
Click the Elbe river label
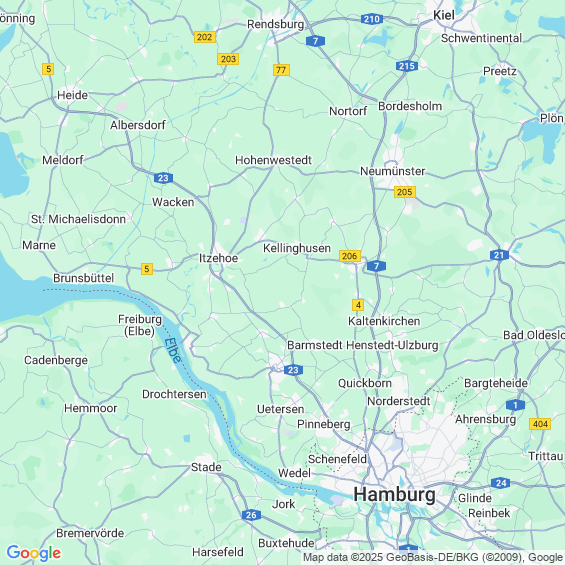click(x=172, y=351)
